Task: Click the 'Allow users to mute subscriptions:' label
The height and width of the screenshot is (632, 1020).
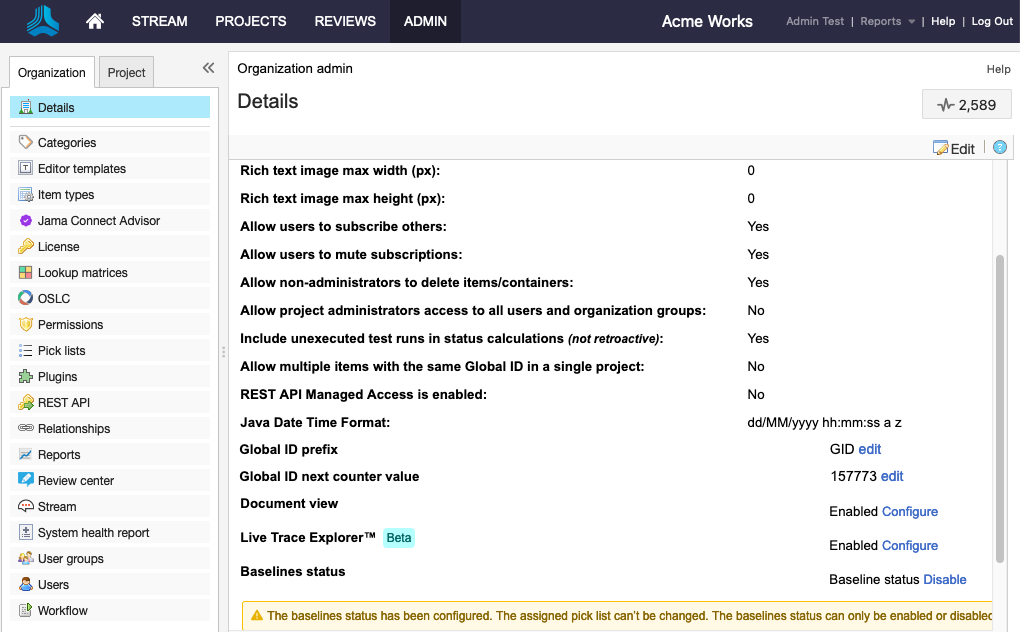Action: 351,255
